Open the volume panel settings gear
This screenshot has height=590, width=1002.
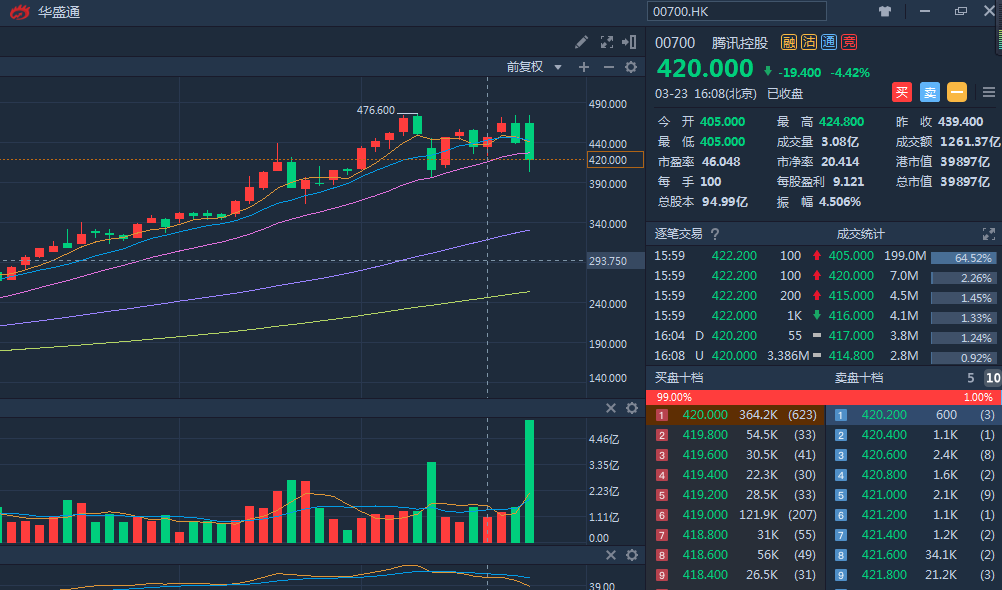tap(632, 408)
